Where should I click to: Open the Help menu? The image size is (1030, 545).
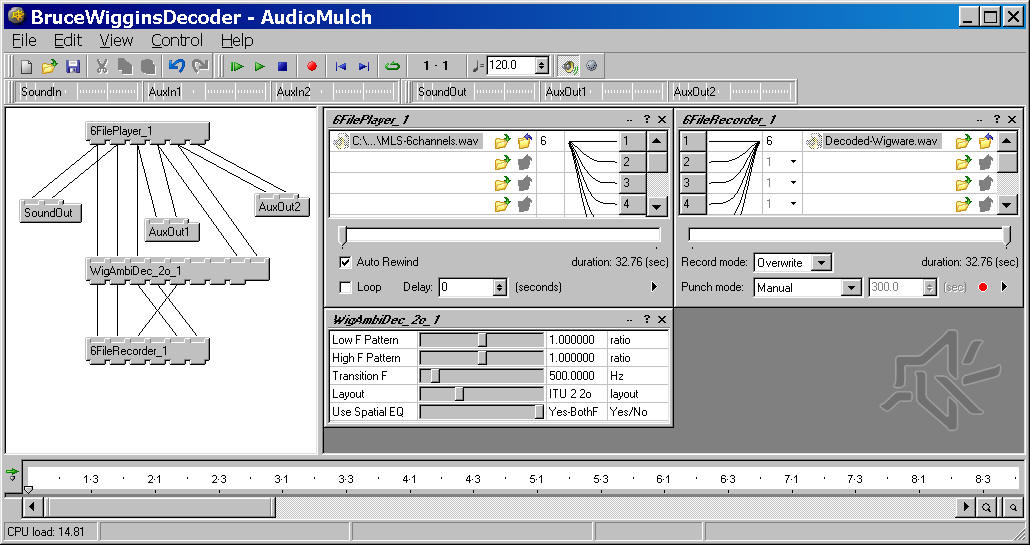[x=237, y=41]
